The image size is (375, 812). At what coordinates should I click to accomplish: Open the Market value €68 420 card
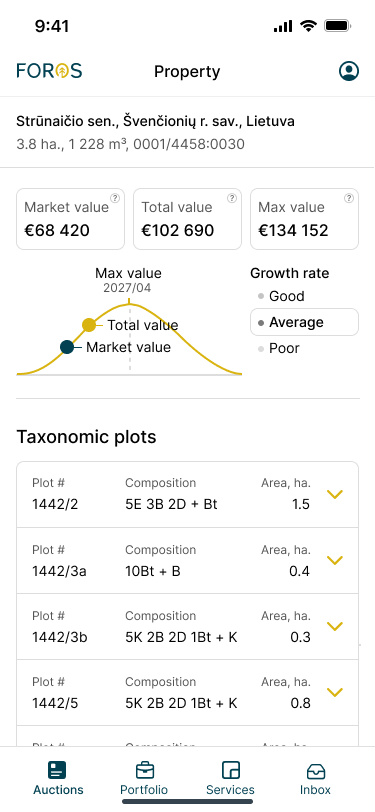pyautogui.click(x=70, y=219)
